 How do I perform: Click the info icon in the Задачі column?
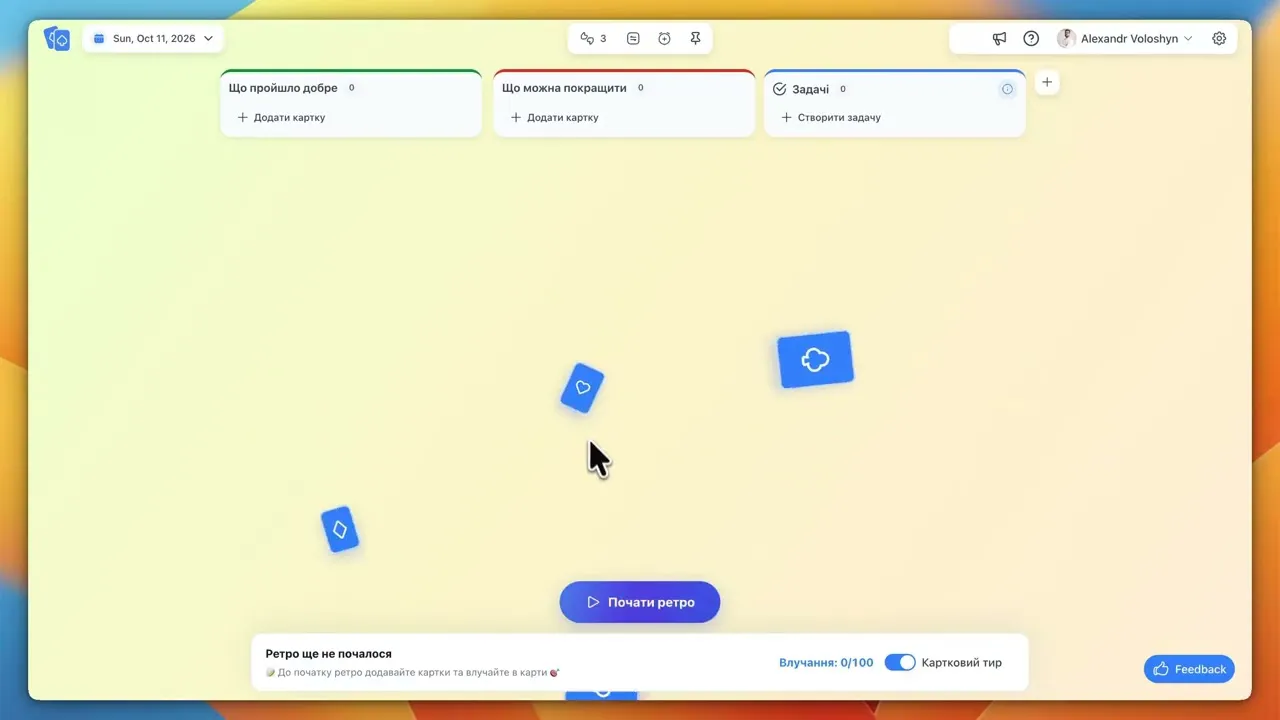[1007, 89]
